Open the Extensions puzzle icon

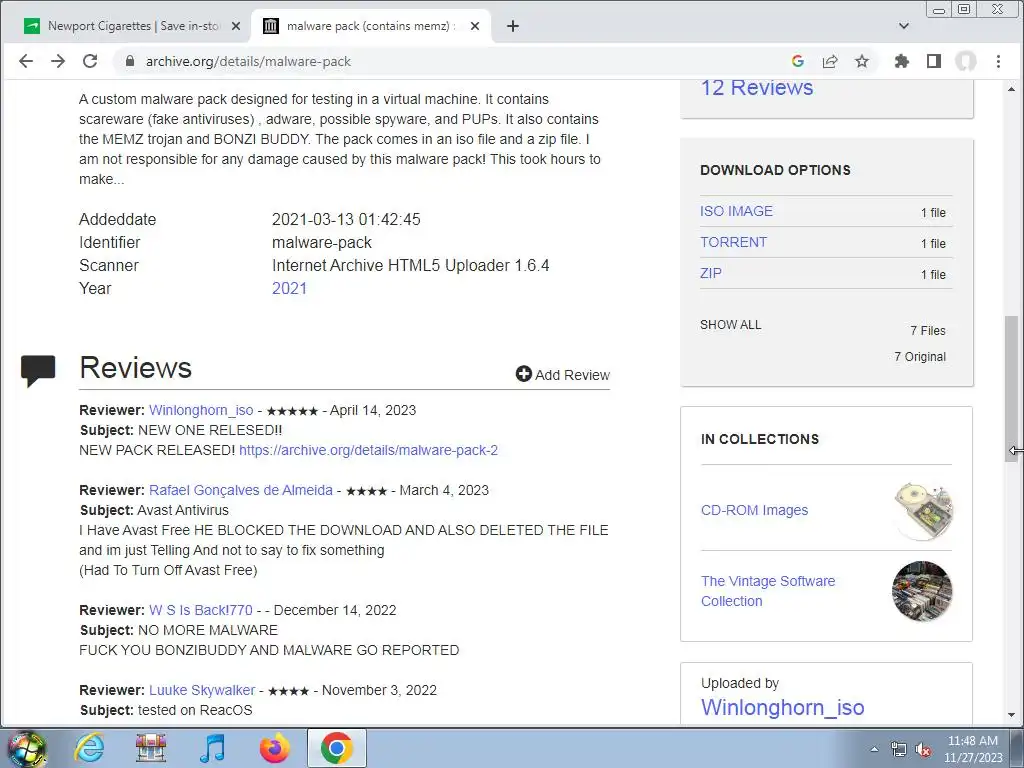902,61
